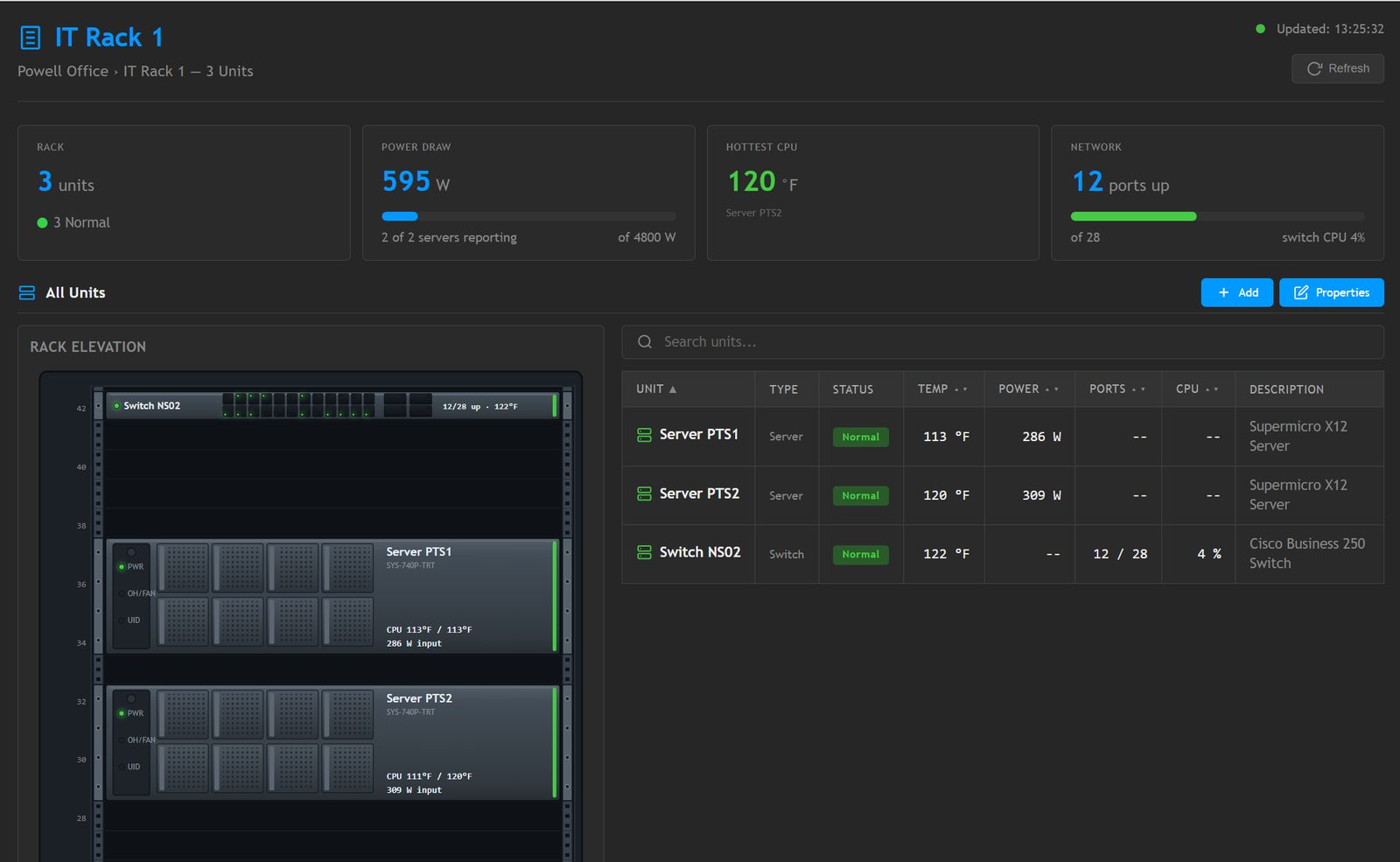The image size is (1400, 862).
Task: Click the power draw progress bar
Action: click(528, 216)
